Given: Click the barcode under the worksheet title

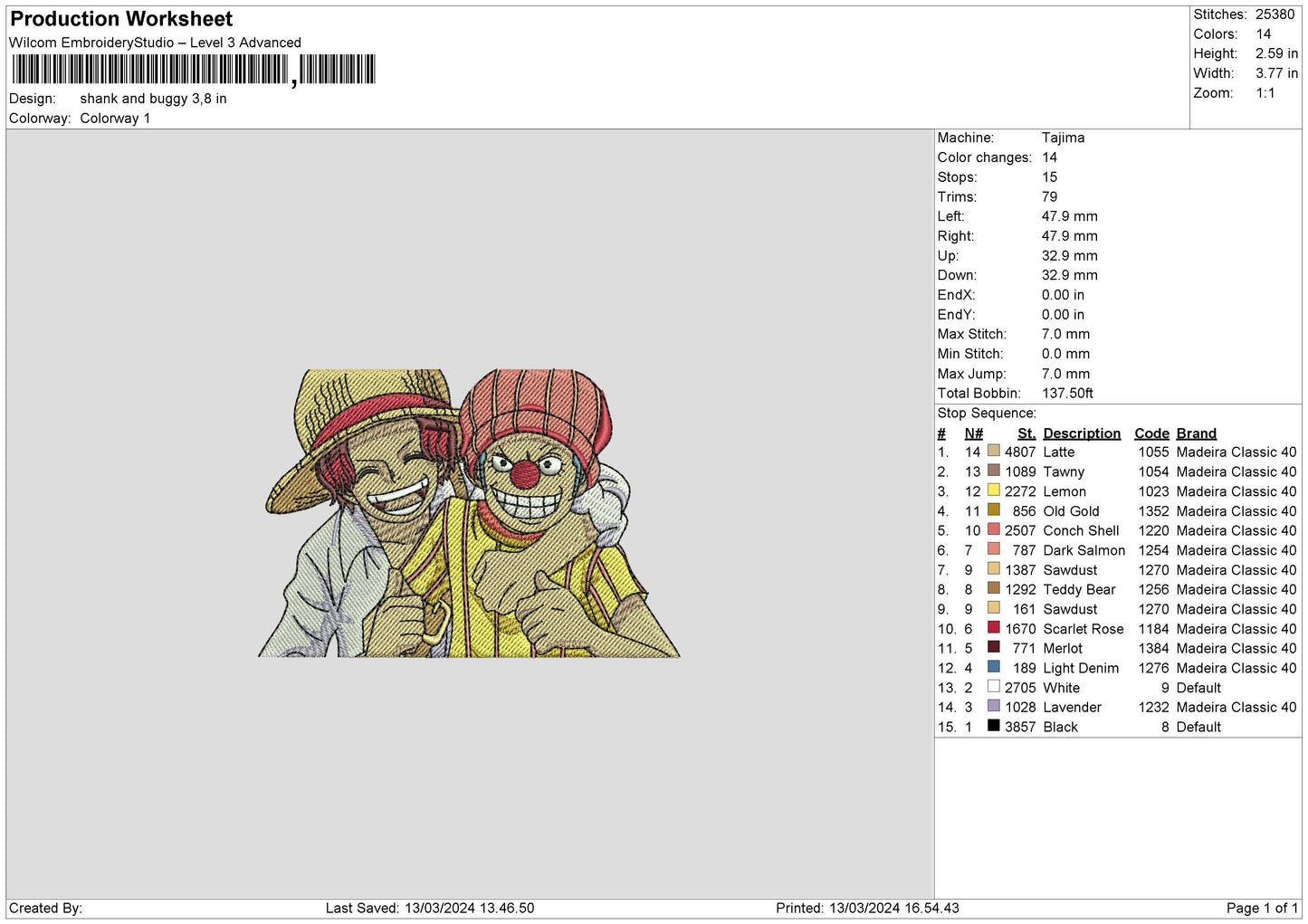Looking at the screenshot, I should pyautogui.click(x=193, y=70).
